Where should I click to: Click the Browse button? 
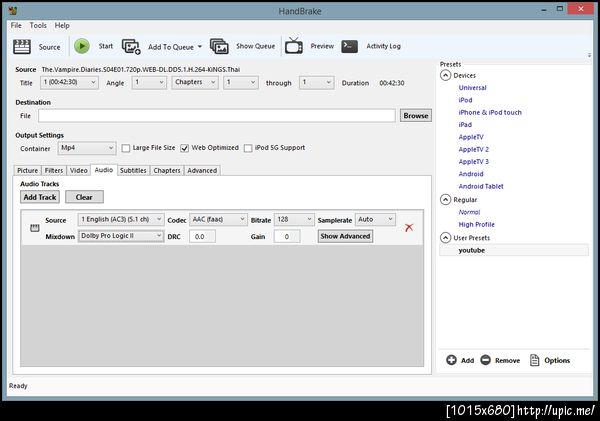click(x=416, y=116)
